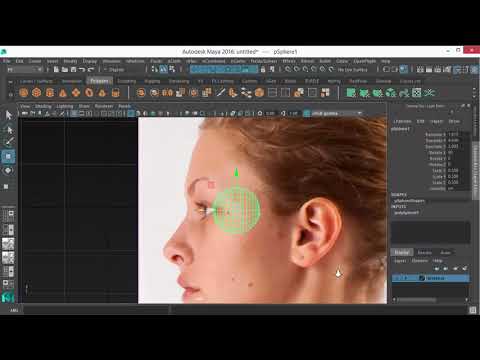Screen dimensions: 480x360
Task: Switch to the Render layer tab
Action: tap(425, 252)
